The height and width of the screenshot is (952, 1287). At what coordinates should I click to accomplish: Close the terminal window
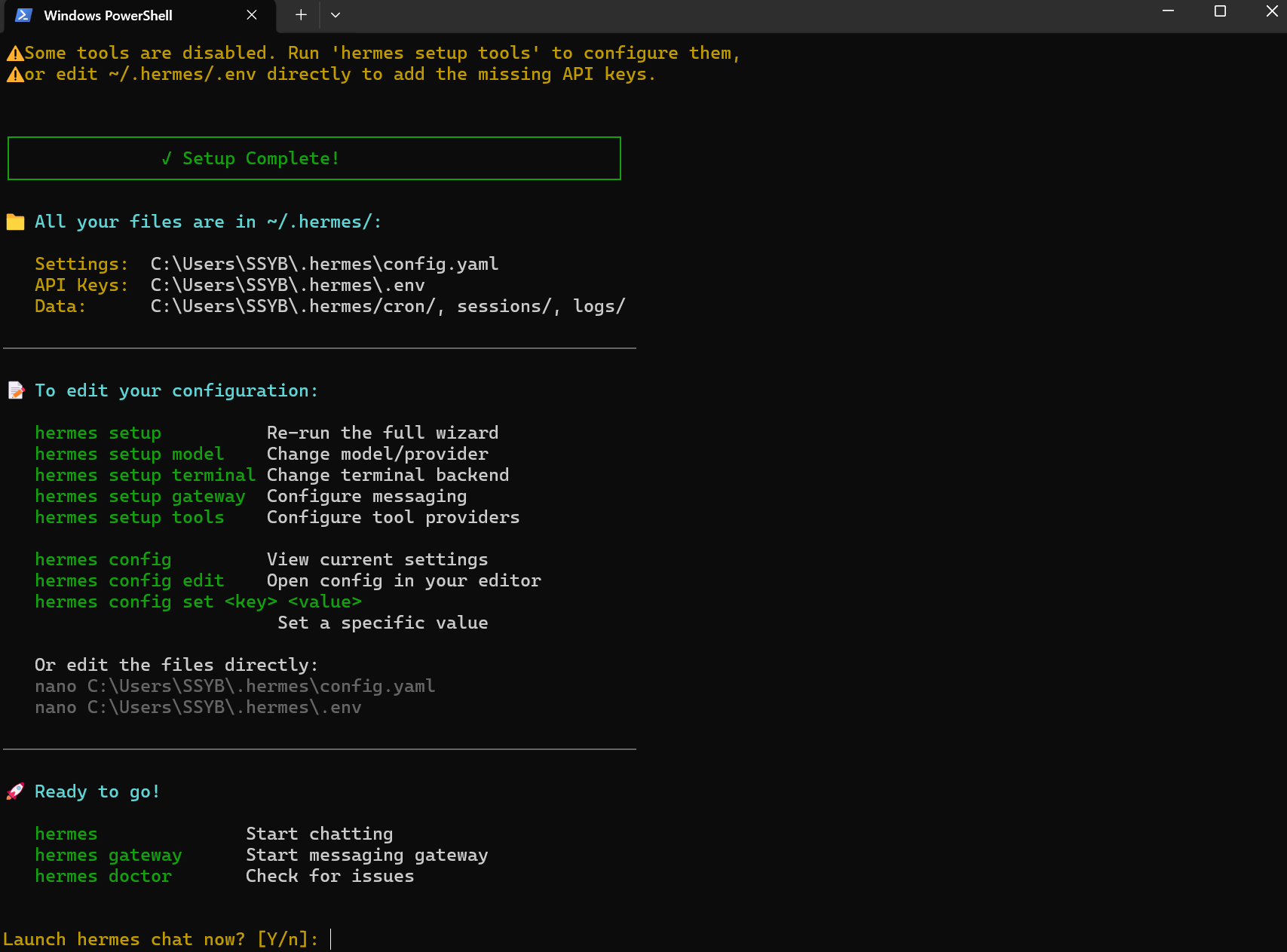[x=1271, y=11]
